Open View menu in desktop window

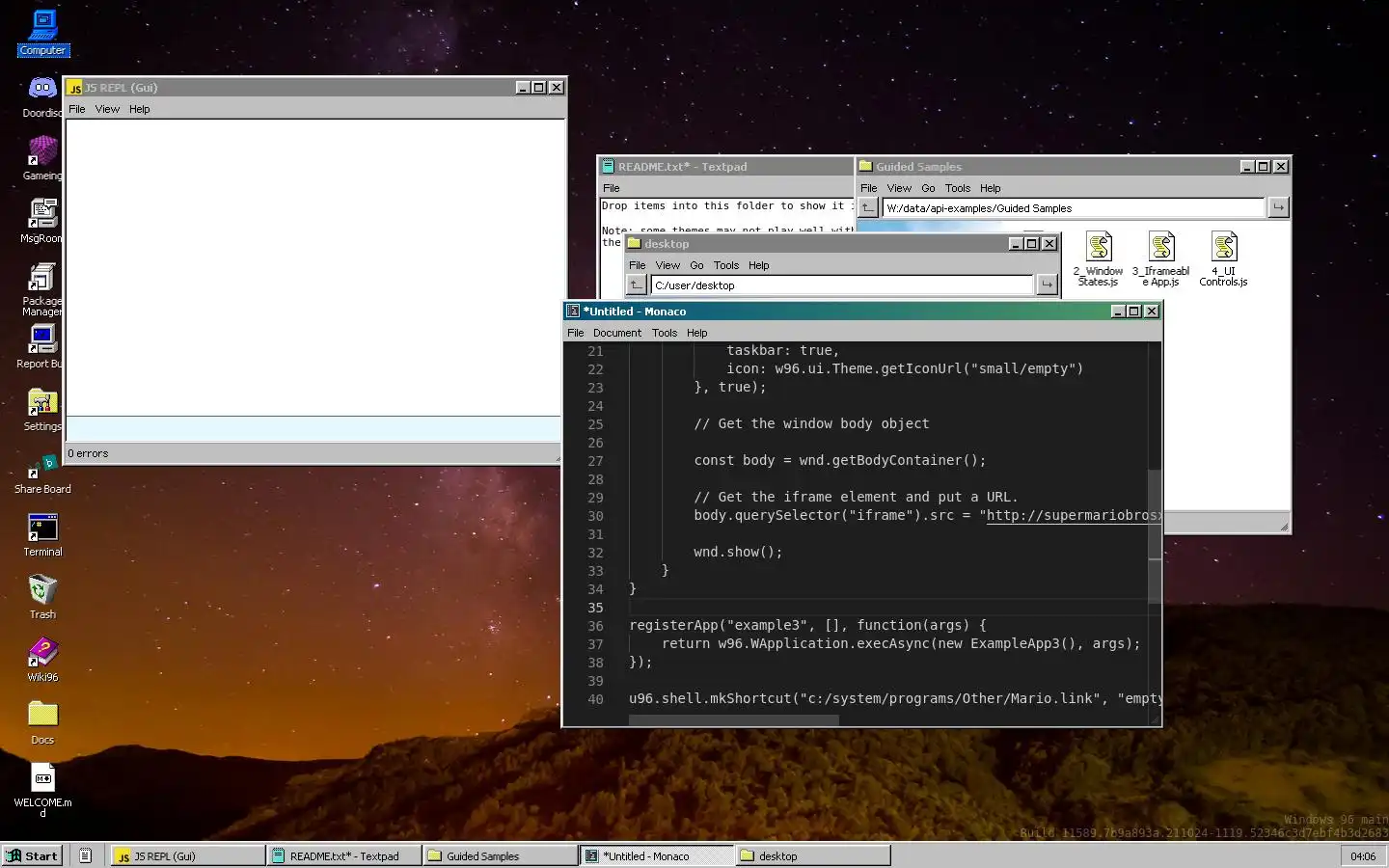point(667,265)
